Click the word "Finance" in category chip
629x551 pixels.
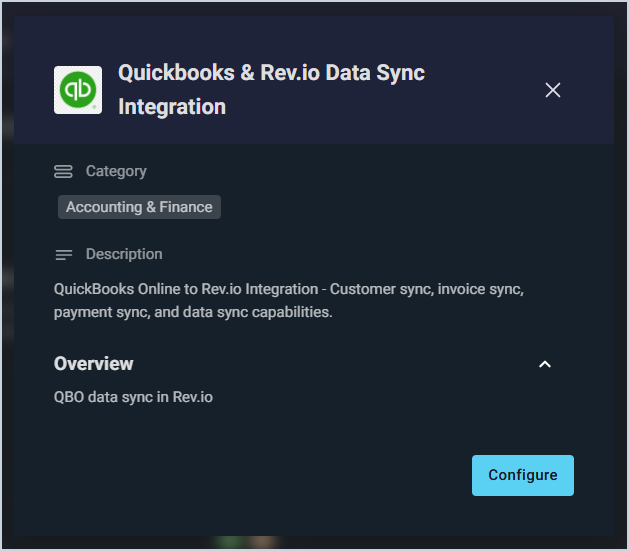(186, 207)
